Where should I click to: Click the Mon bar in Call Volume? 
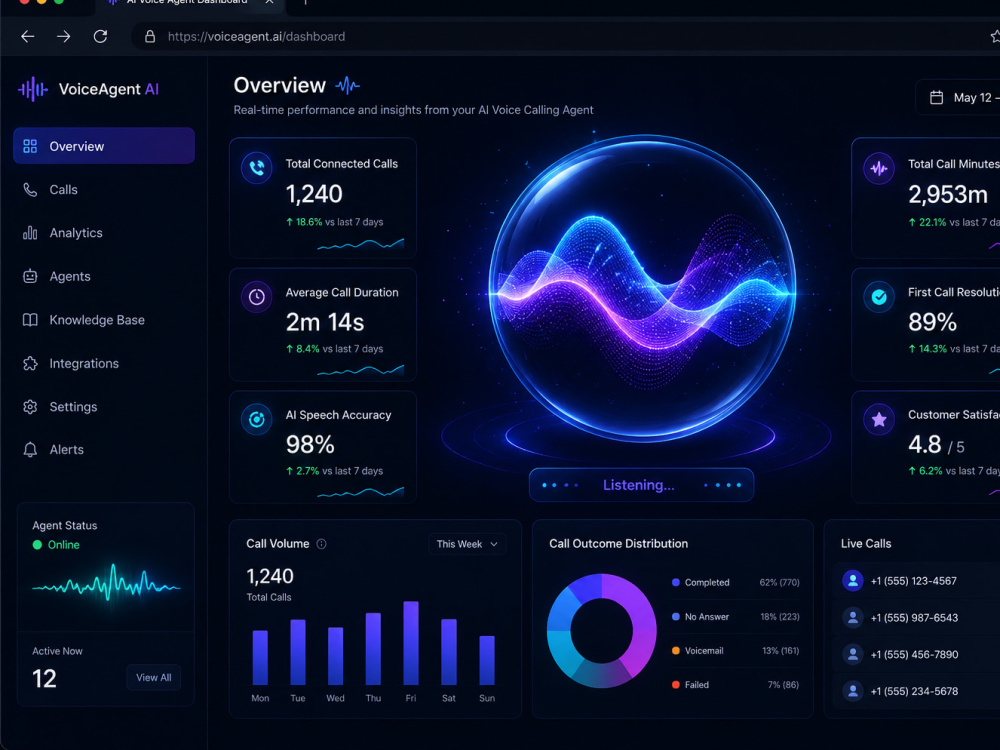pyautogui.click(x=260, y=658)
